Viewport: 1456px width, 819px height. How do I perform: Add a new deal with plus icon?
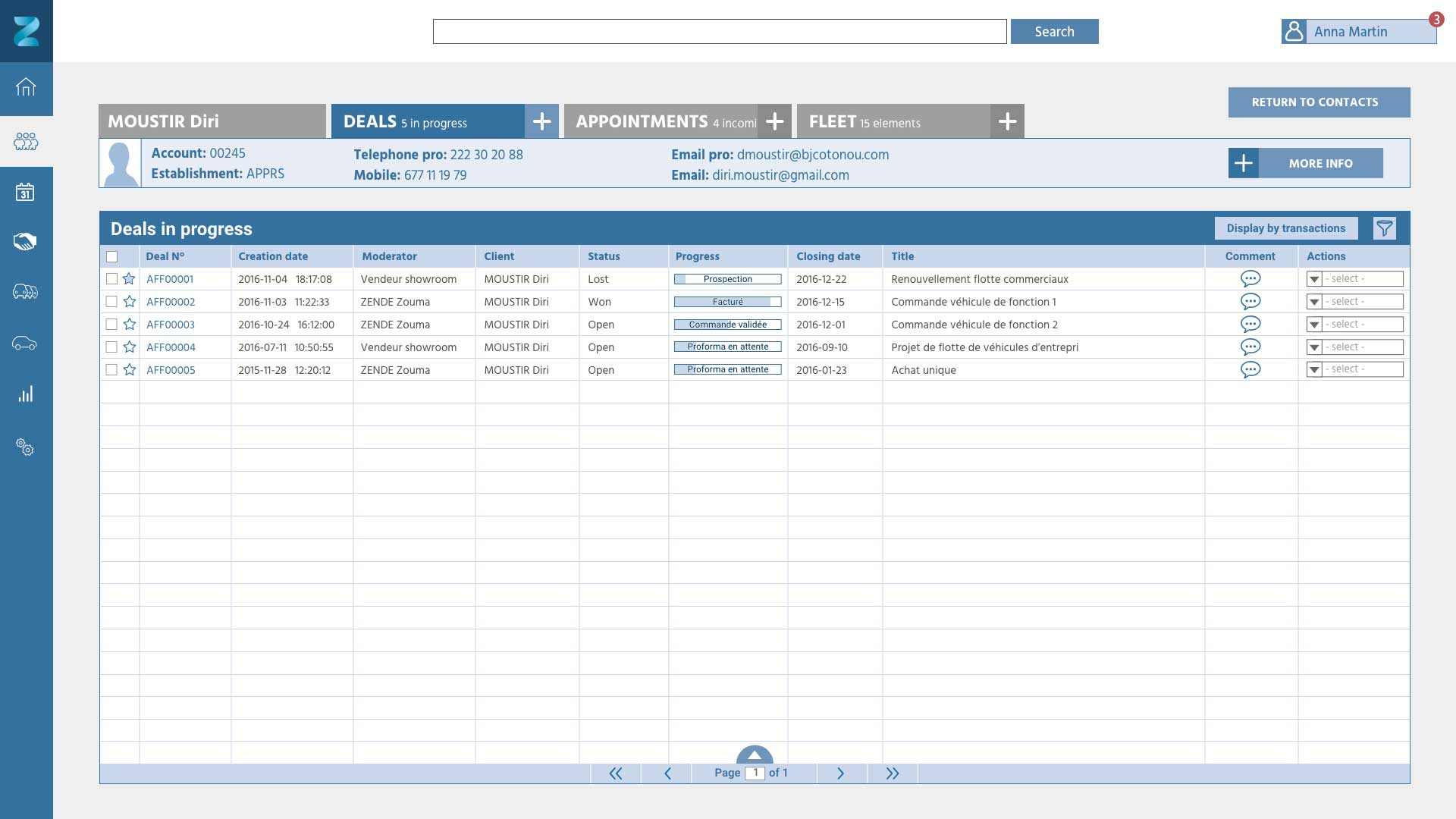(541, 121)
